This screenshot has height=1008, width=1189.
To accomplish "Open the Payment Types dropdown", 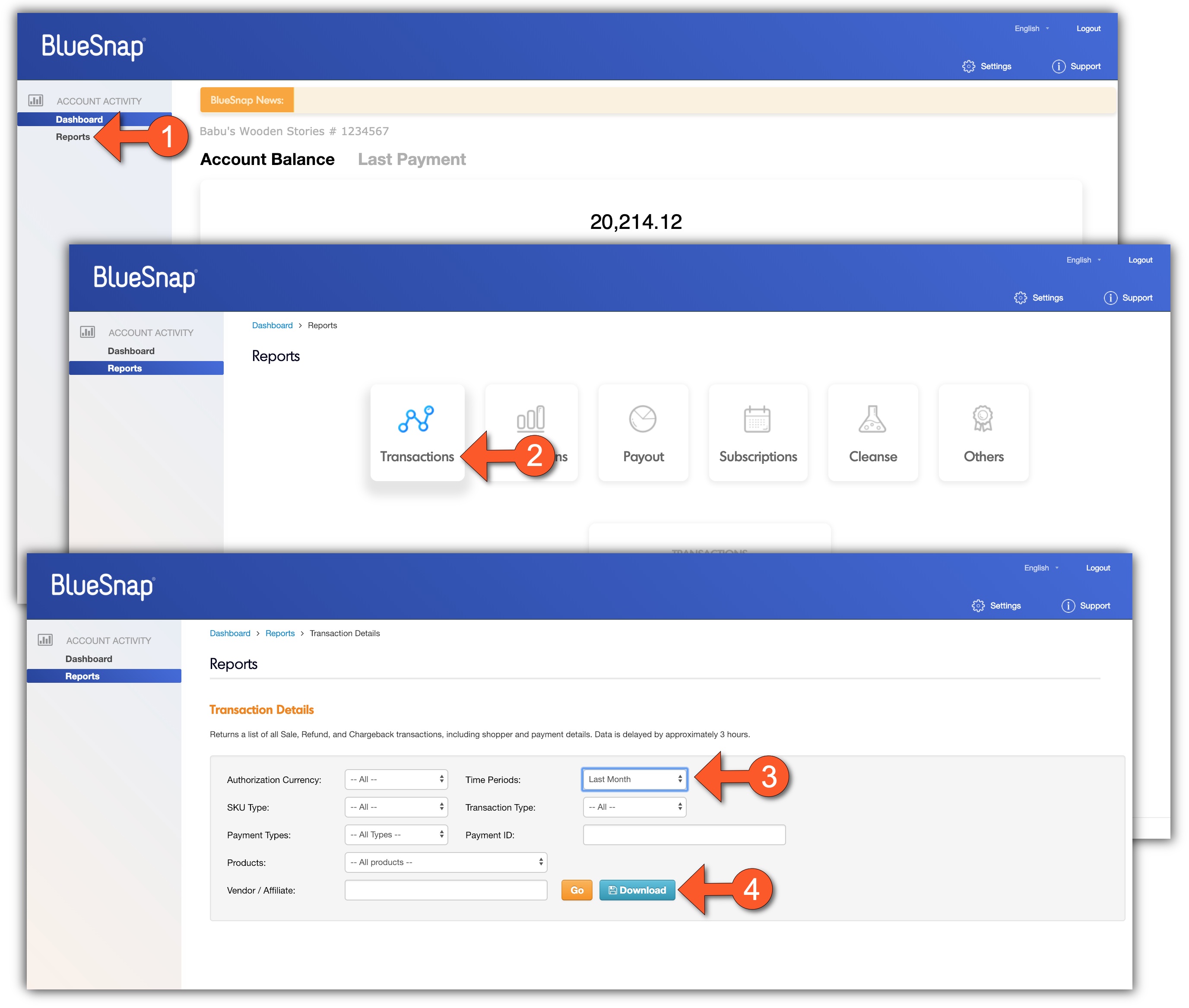I will pyautogui.click(x=396, y=835).
